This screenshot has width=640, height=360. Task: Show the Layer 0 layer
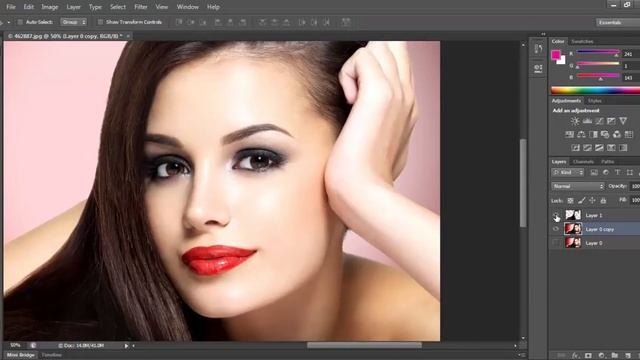tap(556, 243)
